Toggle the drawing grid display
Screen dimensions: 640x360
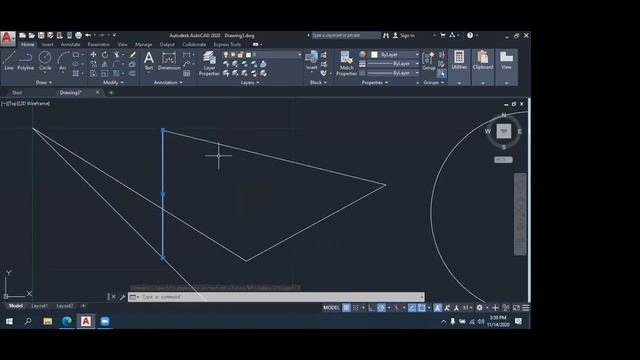(x=346, y=308)
